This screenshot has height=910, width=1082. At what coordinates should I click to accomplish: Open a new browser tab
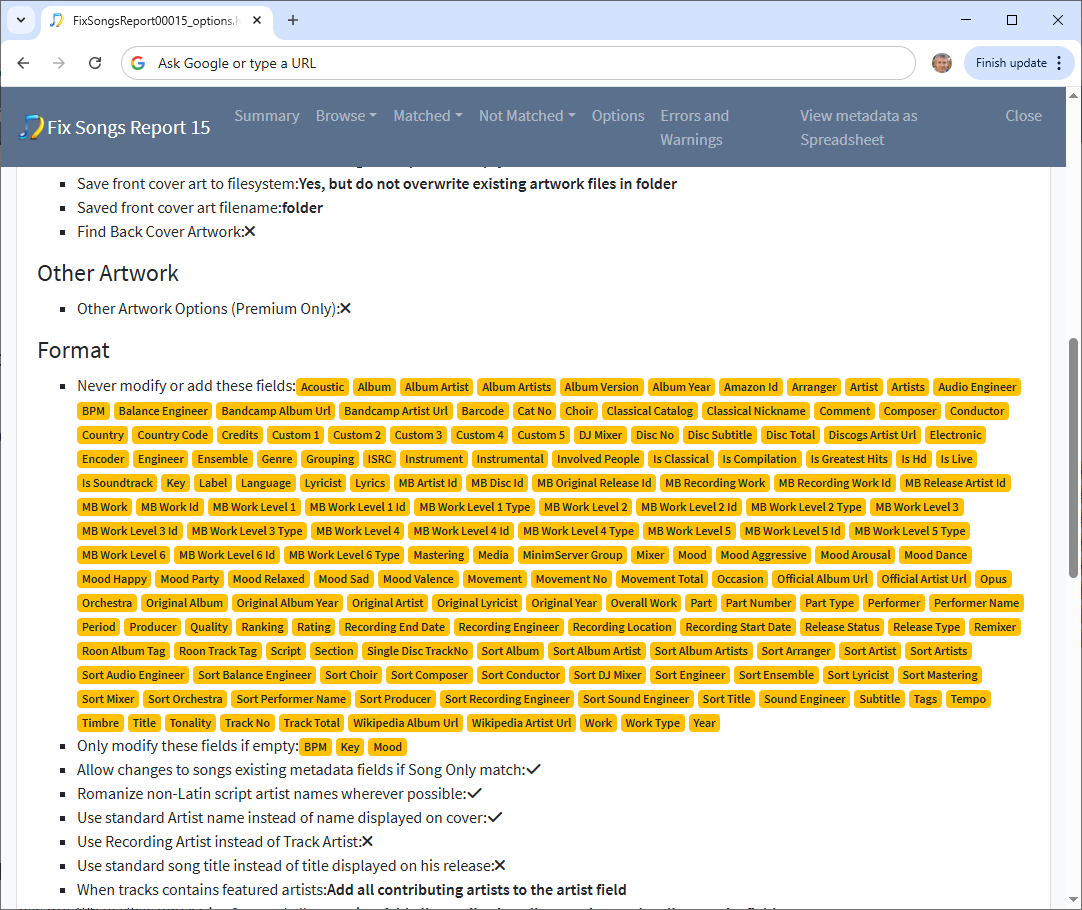[x=293, y=20]
